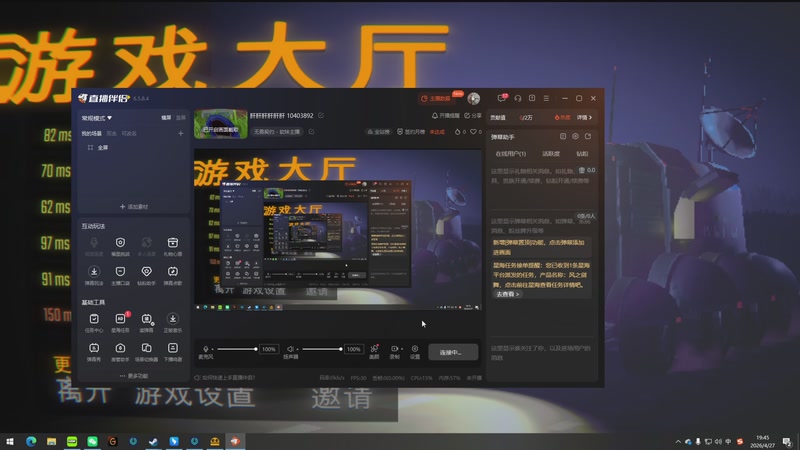Open the 下播电影 tool icon

pyautogui.click(x=173, y=348)
